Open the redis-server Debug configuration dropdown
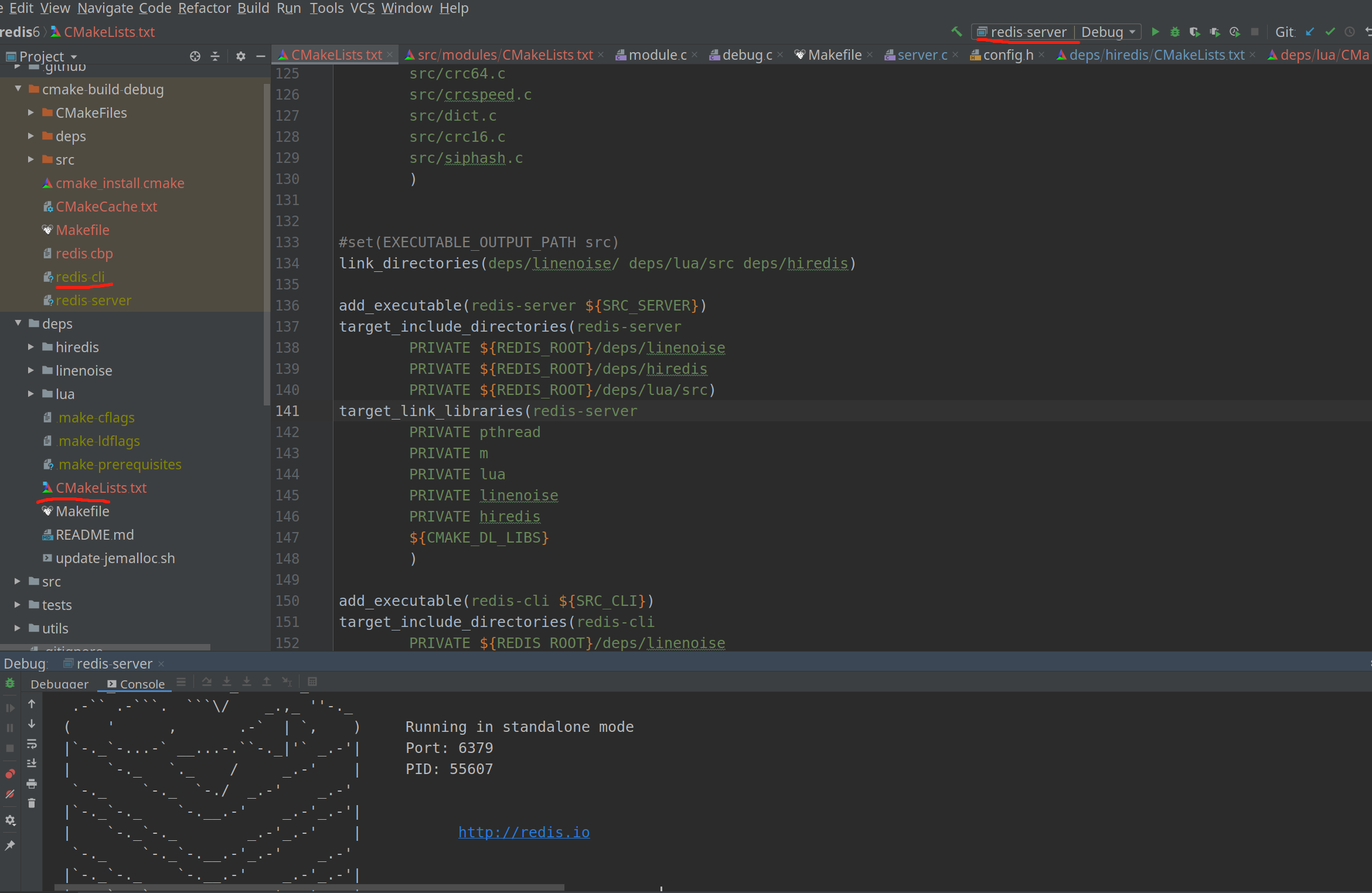1372x893 pixels. coord(1056,32)
